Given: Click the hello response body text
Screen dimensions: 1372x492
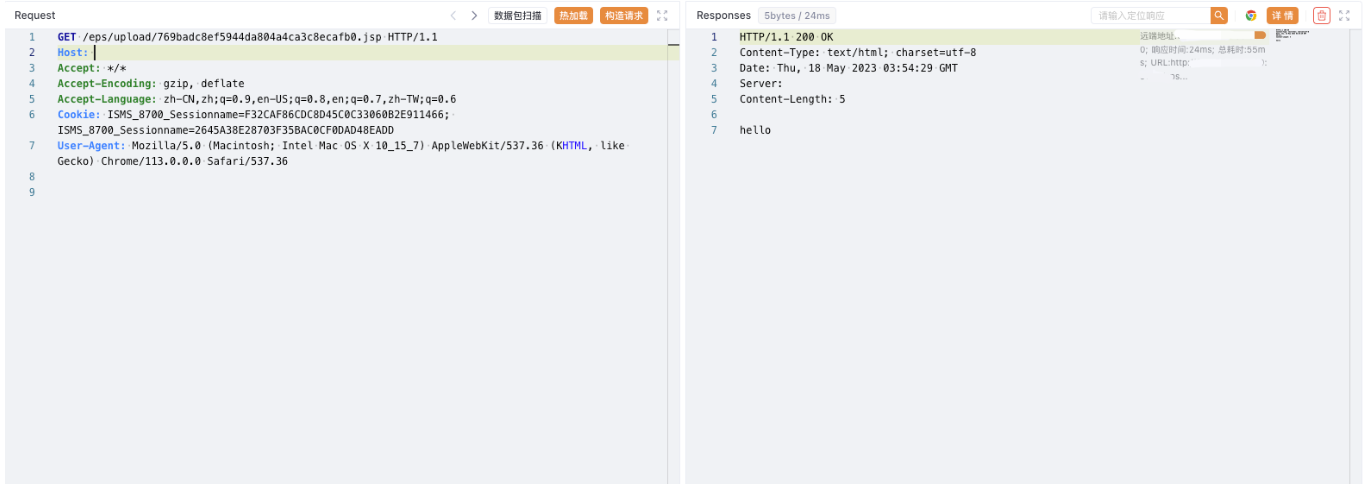Looking at the screenshot, I should [755, 130].
